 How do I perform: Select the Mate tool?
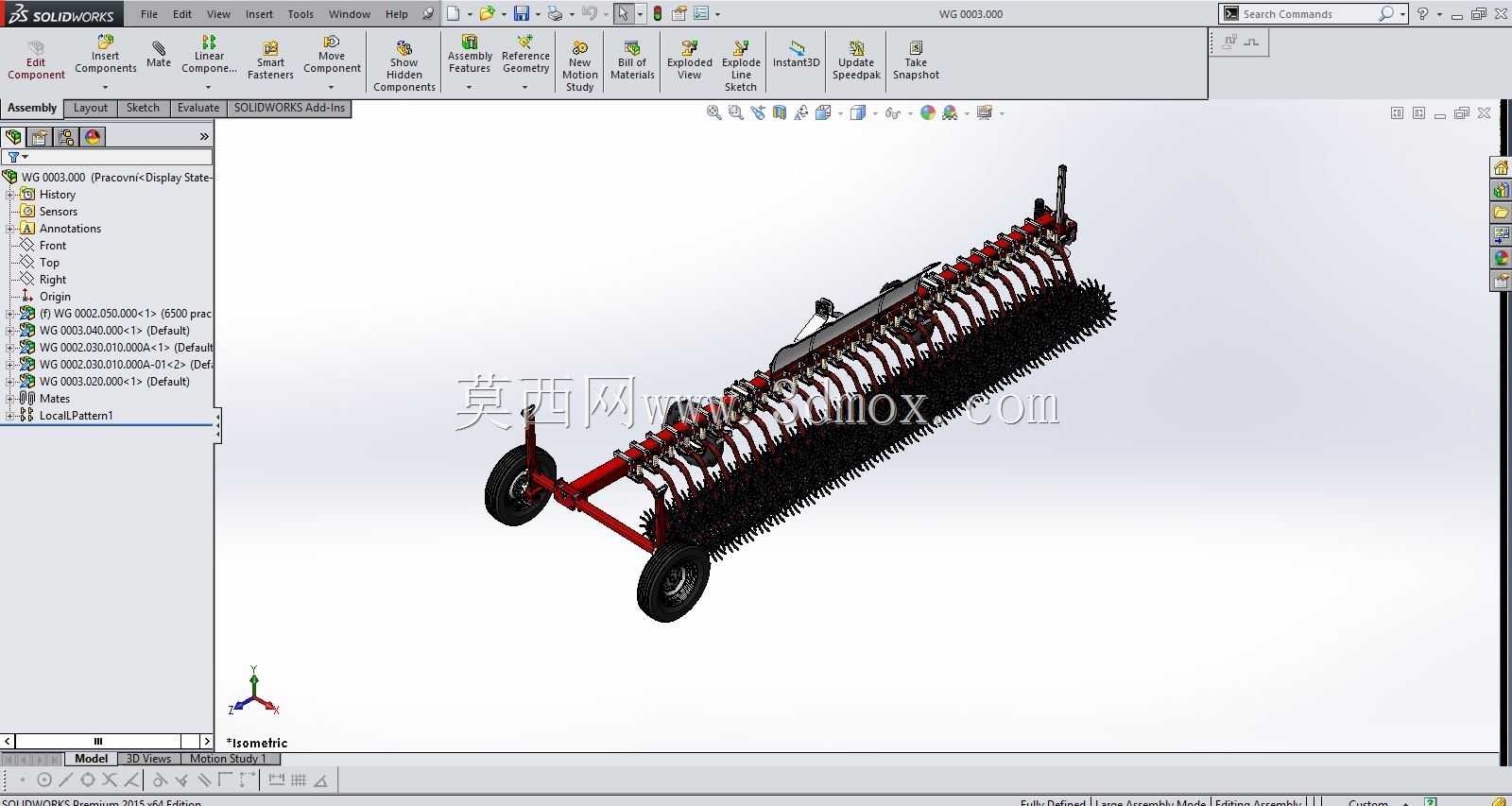(x=159, y=55)
